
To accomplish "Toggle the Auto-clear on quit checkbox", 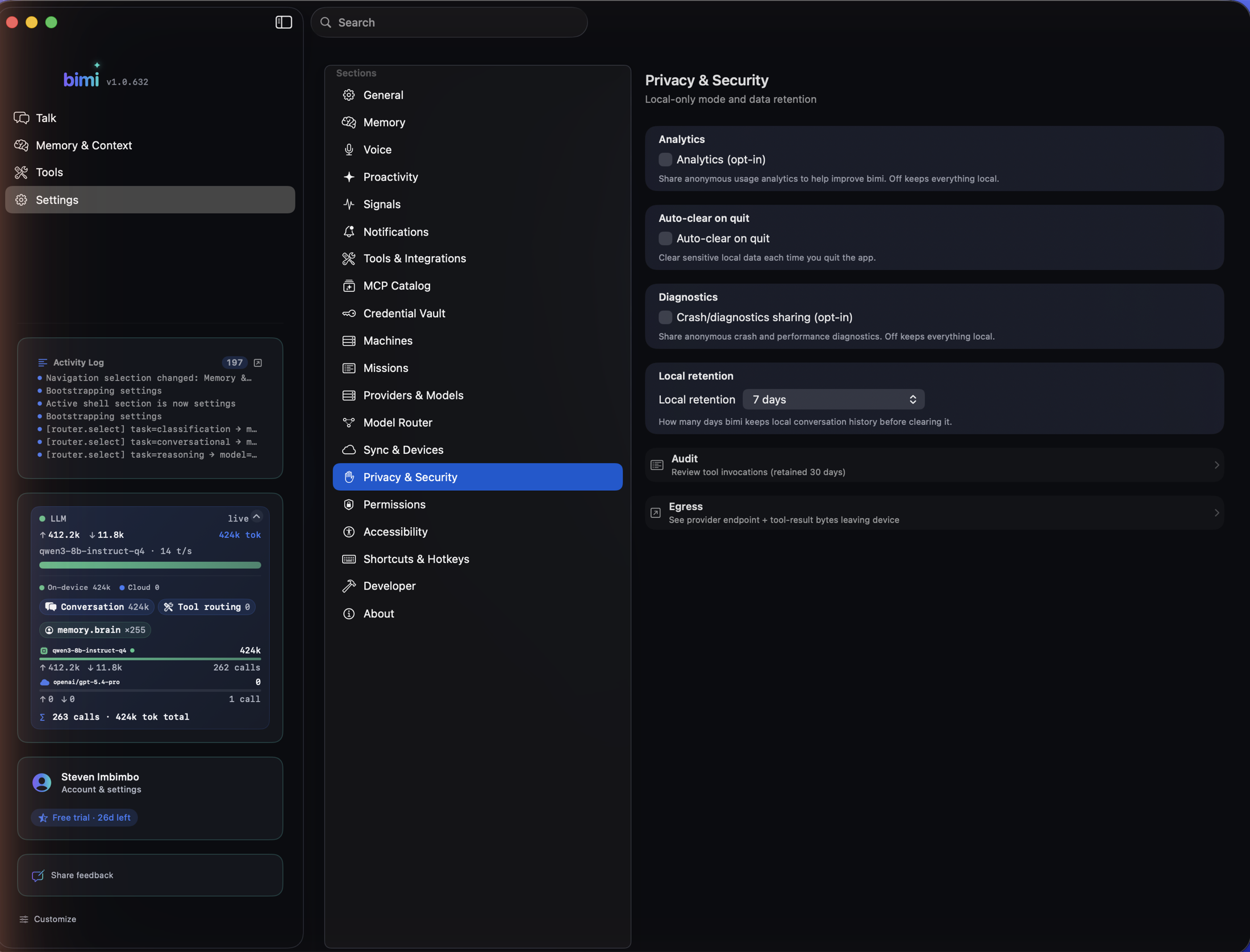I will click(665, 239).
